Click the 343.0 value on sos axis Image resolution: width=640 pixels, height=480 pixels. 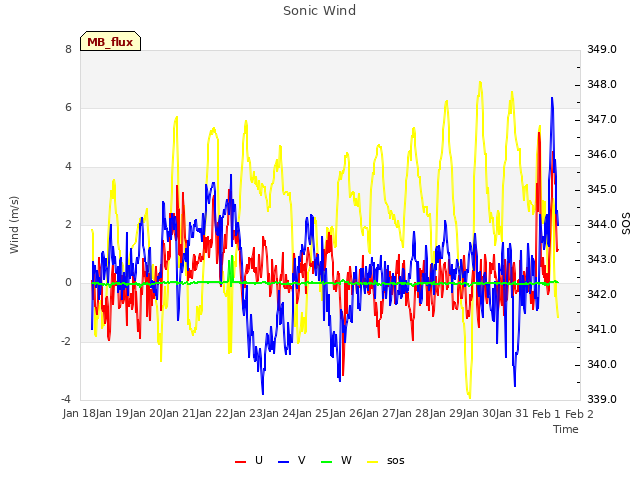tap(602, 260)
